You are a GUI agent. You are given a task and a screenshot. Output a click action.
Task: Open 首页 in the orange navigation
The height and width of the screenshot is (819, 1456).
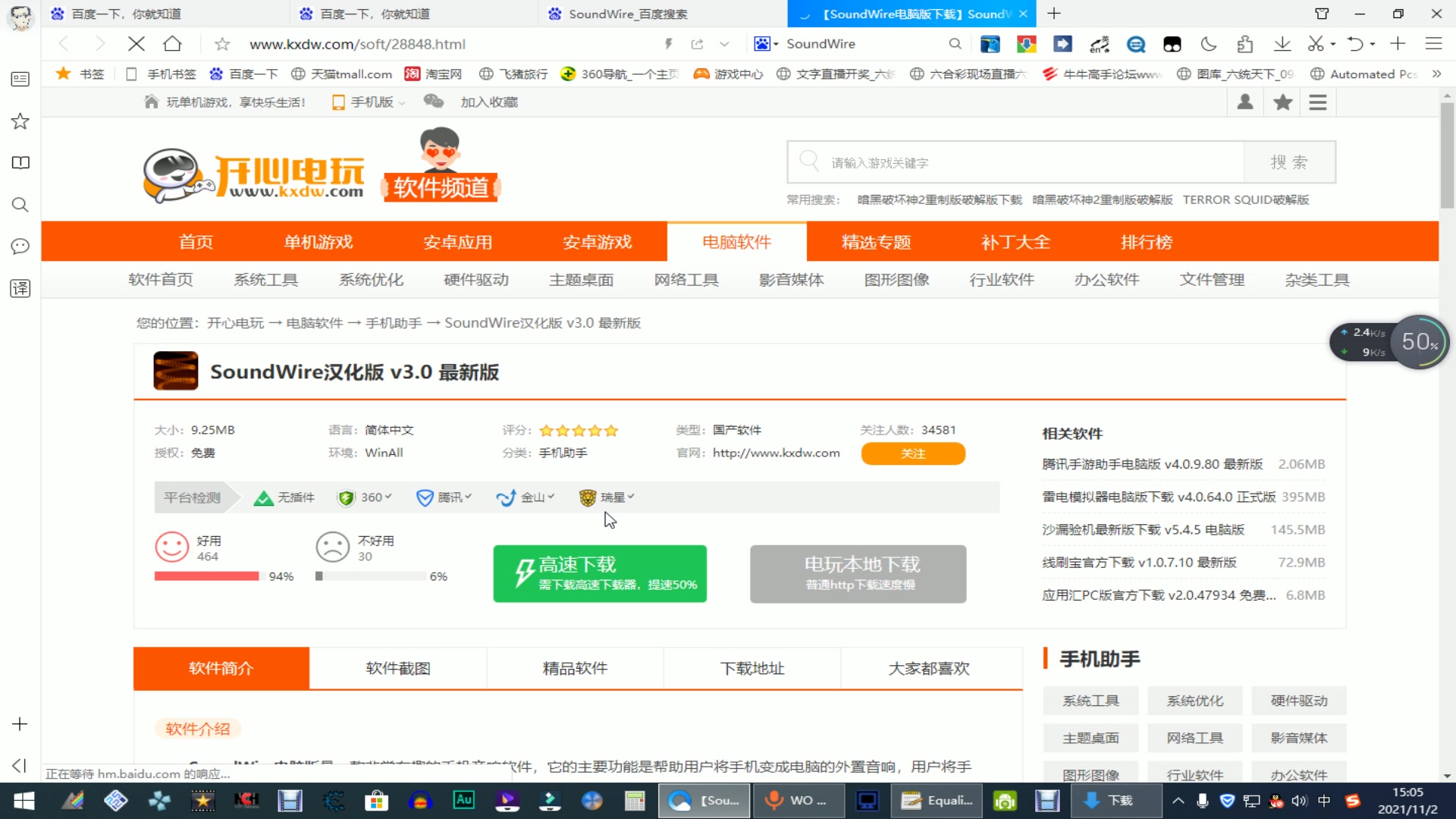[196, 242]
